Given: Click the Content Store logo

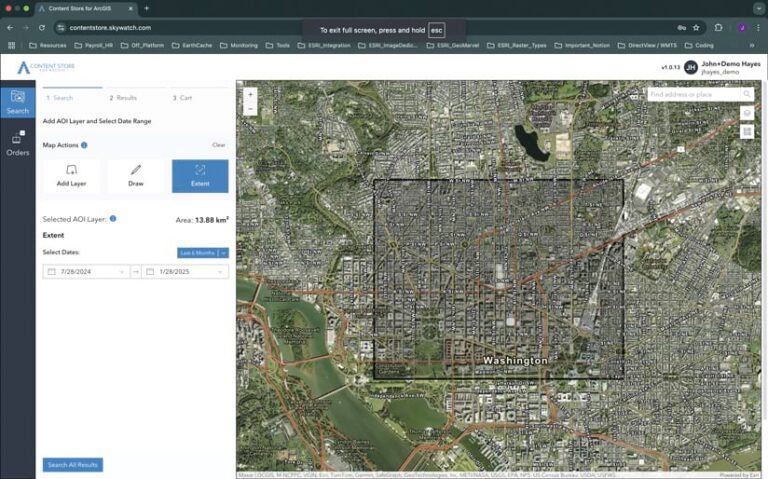Looking at the screenshot, I should pyautogui.click(x=46, y=67).
